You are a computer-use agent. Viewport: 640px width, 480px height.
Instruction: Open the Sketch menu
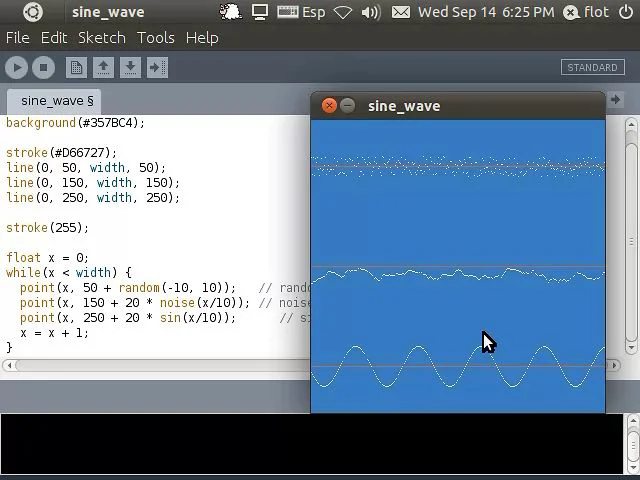click(x=102, y=38)
